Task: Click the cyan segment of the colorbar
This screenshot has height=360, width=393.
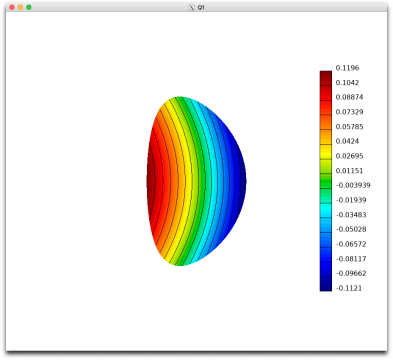Action: click(326, 210)
